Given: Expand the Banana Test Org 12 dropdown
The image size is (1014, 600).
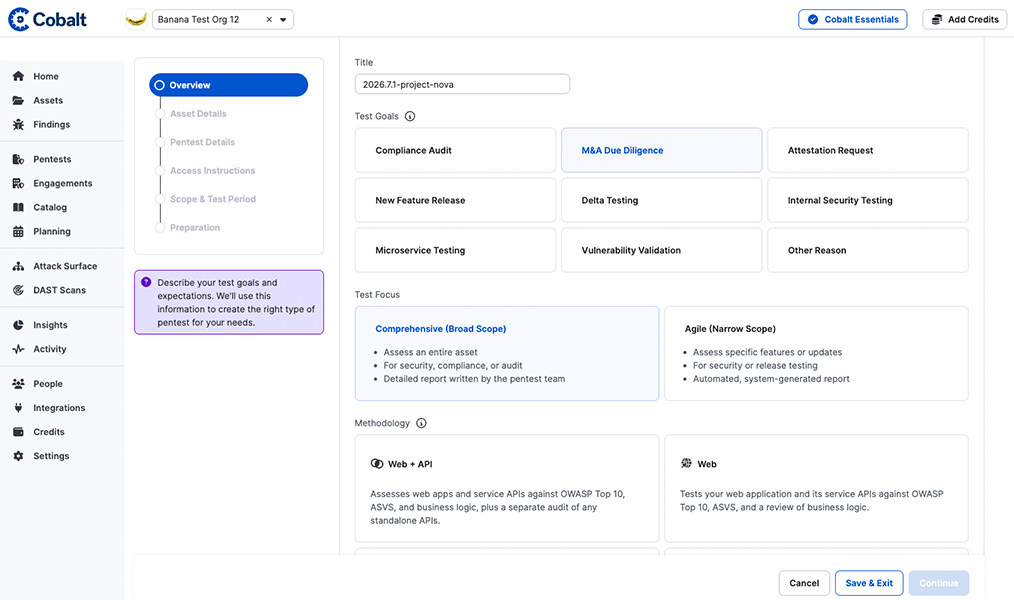Looking at the screenshot, I should [x=281, y=18].
